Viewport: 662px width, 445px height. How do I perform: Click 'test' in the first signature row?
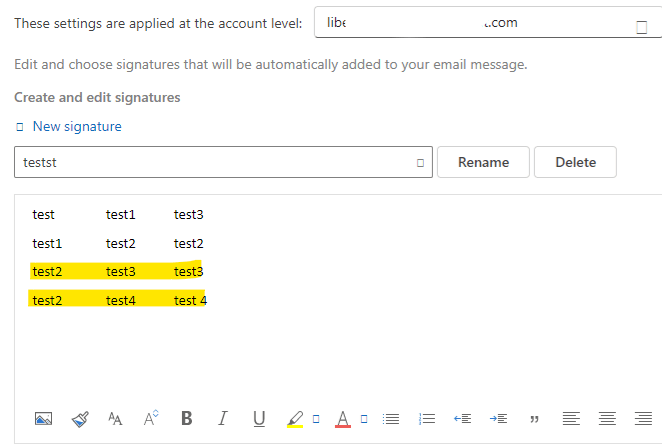[x=43, y=214]
